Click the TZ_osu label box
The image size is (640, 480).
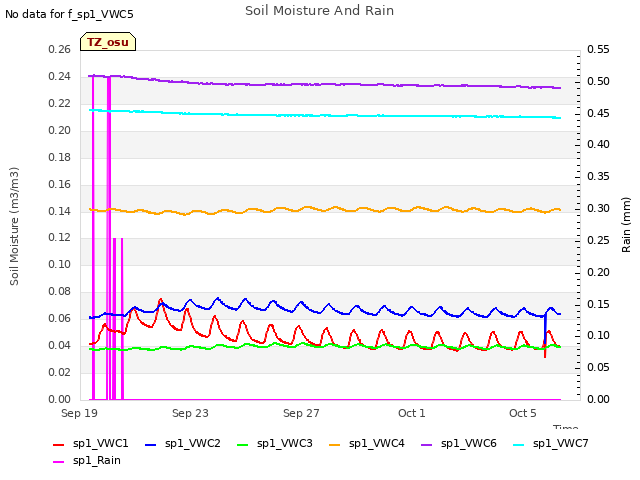point(108,42)
